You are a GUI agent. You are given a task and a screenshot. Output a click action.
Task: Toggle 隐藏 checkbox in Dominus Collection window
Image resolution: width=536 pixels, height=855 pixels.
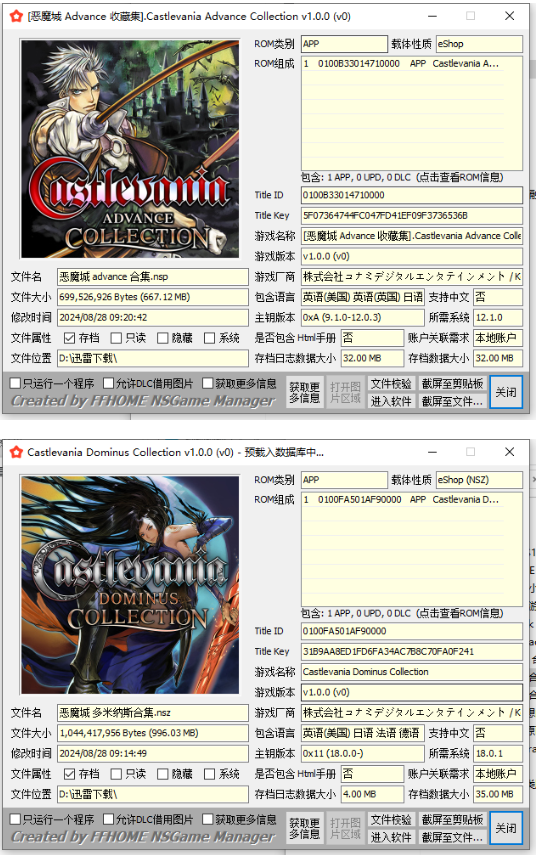point(162,774)
